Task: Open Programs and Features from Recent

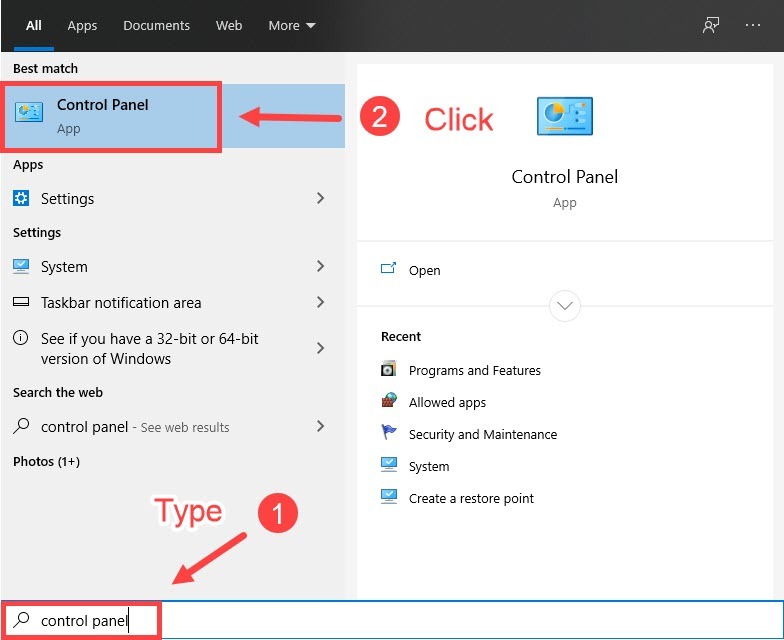Action: [474, 370]
